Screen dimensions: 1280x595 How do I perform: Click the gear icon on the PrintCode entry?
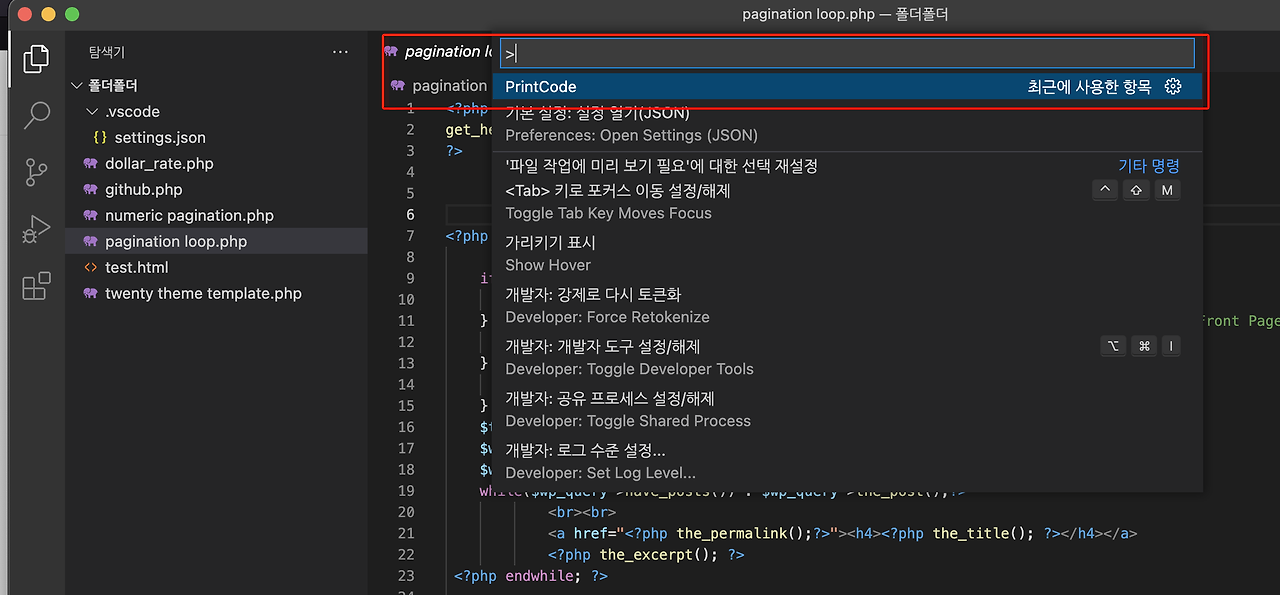pyautogui.click(x=1172, y=87)
